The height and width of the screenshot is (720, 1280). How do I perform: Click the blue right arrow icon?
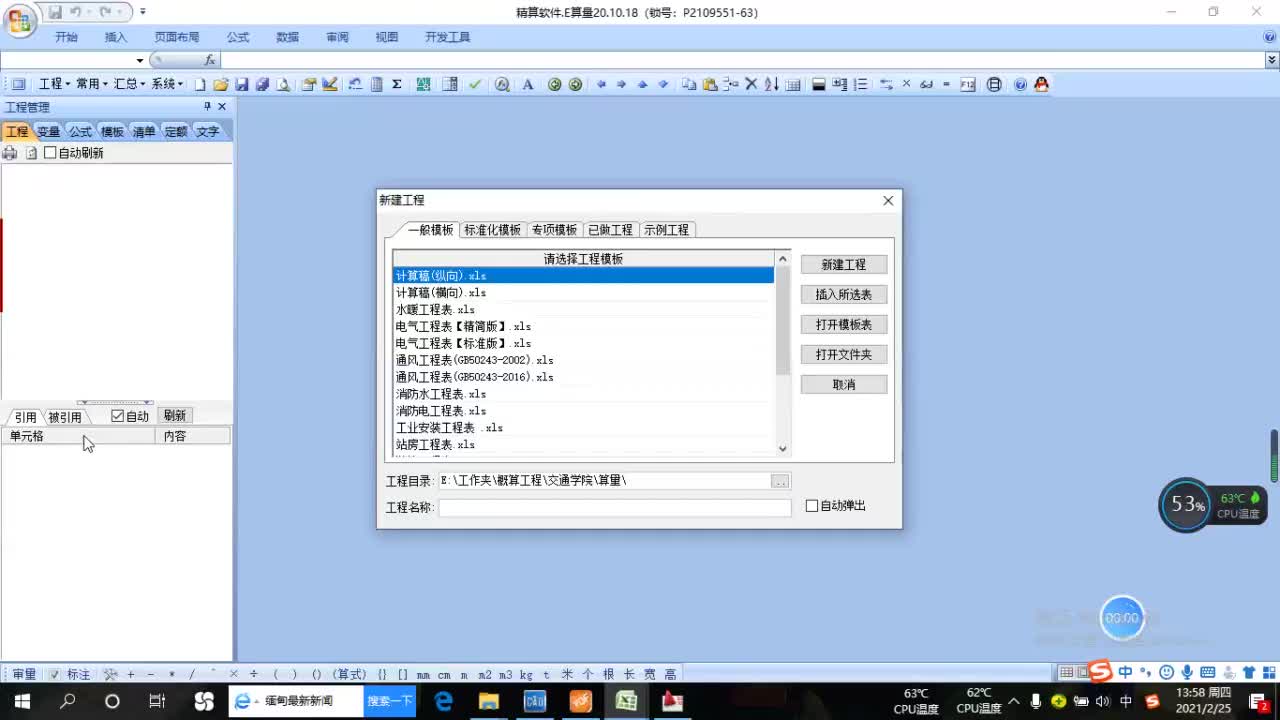pos(621,85)
